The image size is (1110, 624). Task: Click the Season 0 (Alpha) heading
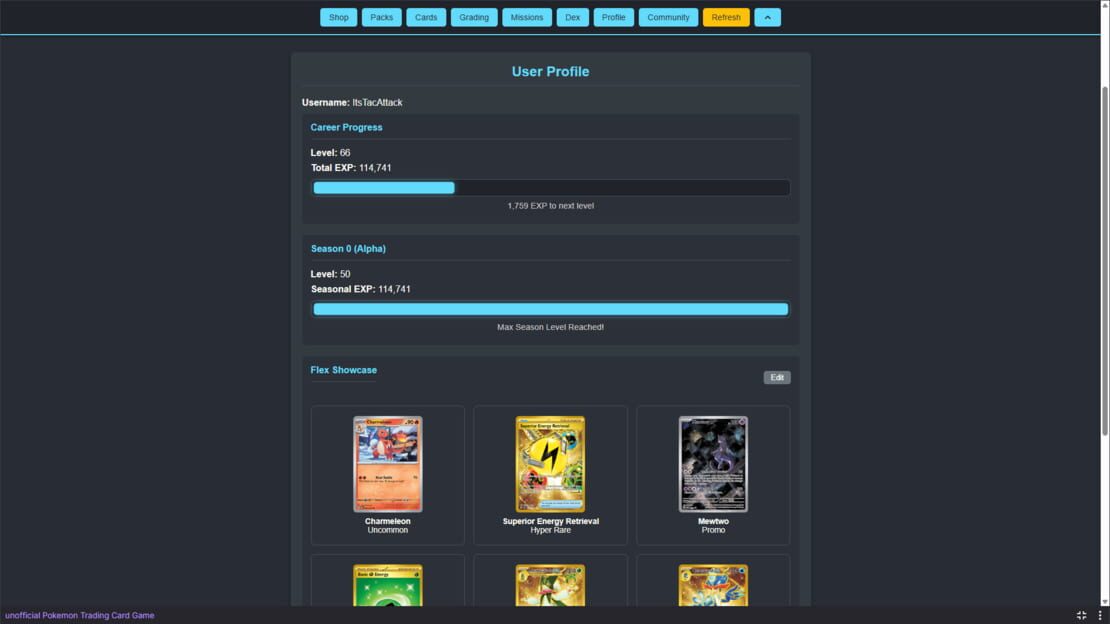348,249
